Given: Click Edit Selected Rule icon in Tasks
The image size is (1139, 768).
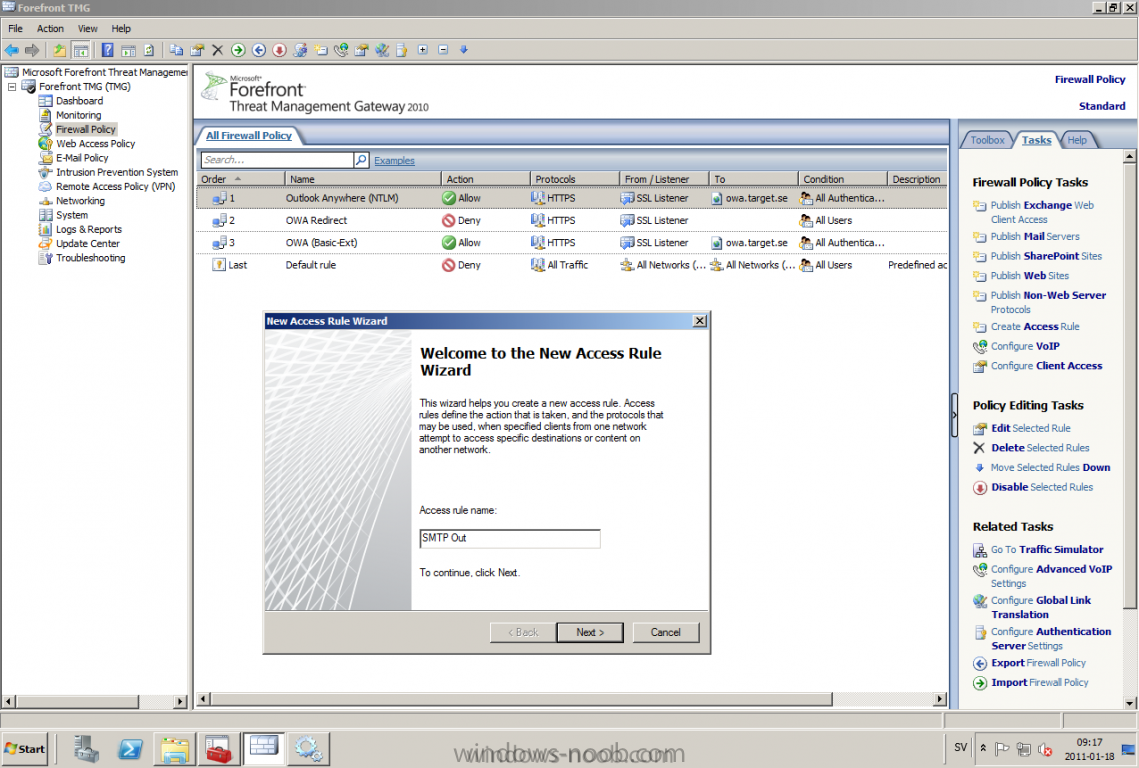Looking at the screenshot, I should click(x=980, y=429).
